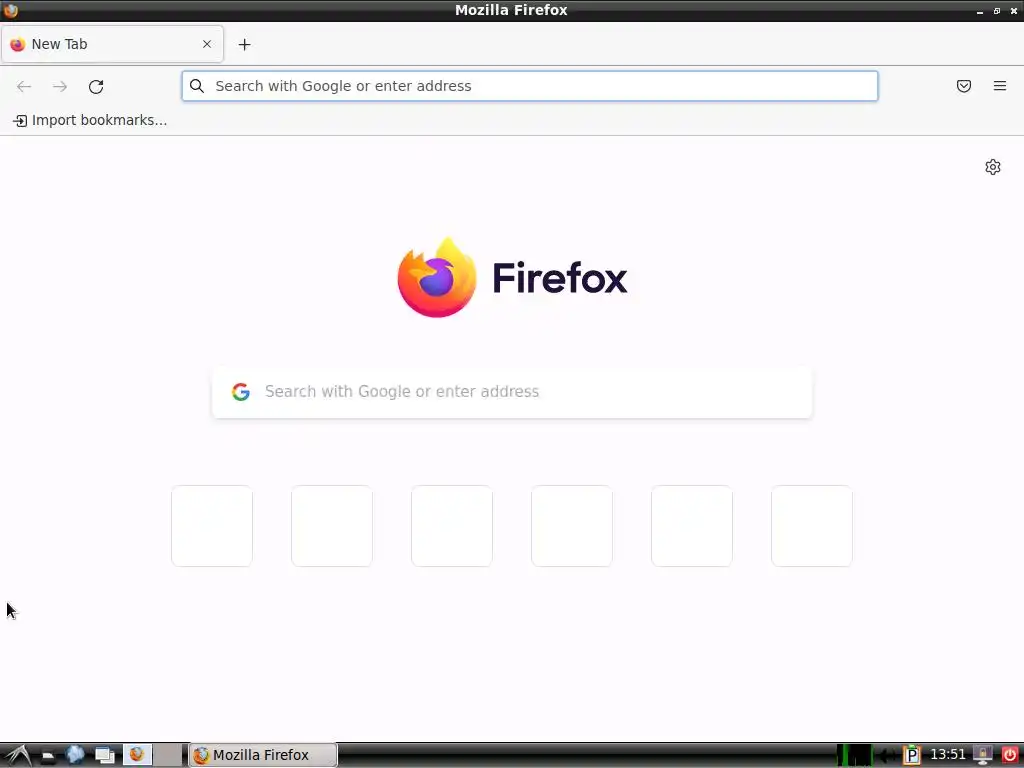The width and height of the screenshot is (1024, 768).
Task: Open the Save to Pocket button
Action: [964, 86]
